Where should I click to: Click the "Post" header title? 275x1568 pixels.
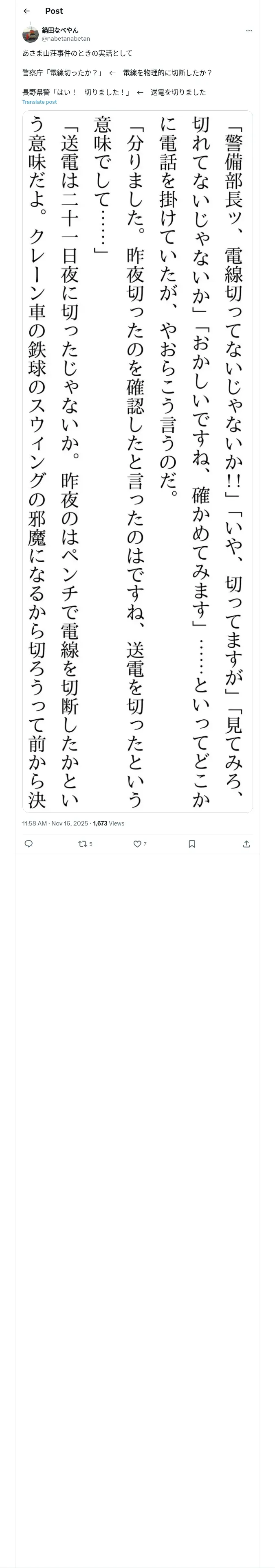coord(54,11)
